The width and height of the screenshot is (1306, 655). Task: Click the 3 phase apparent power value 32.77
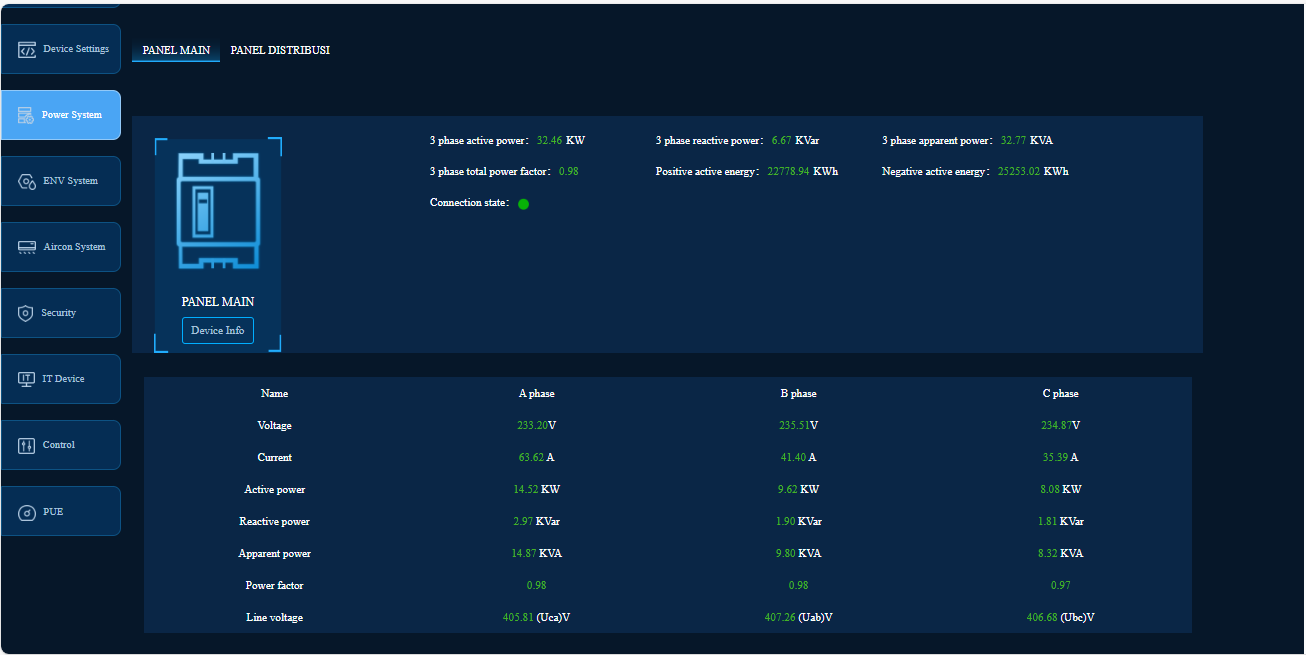point(1014,141)
